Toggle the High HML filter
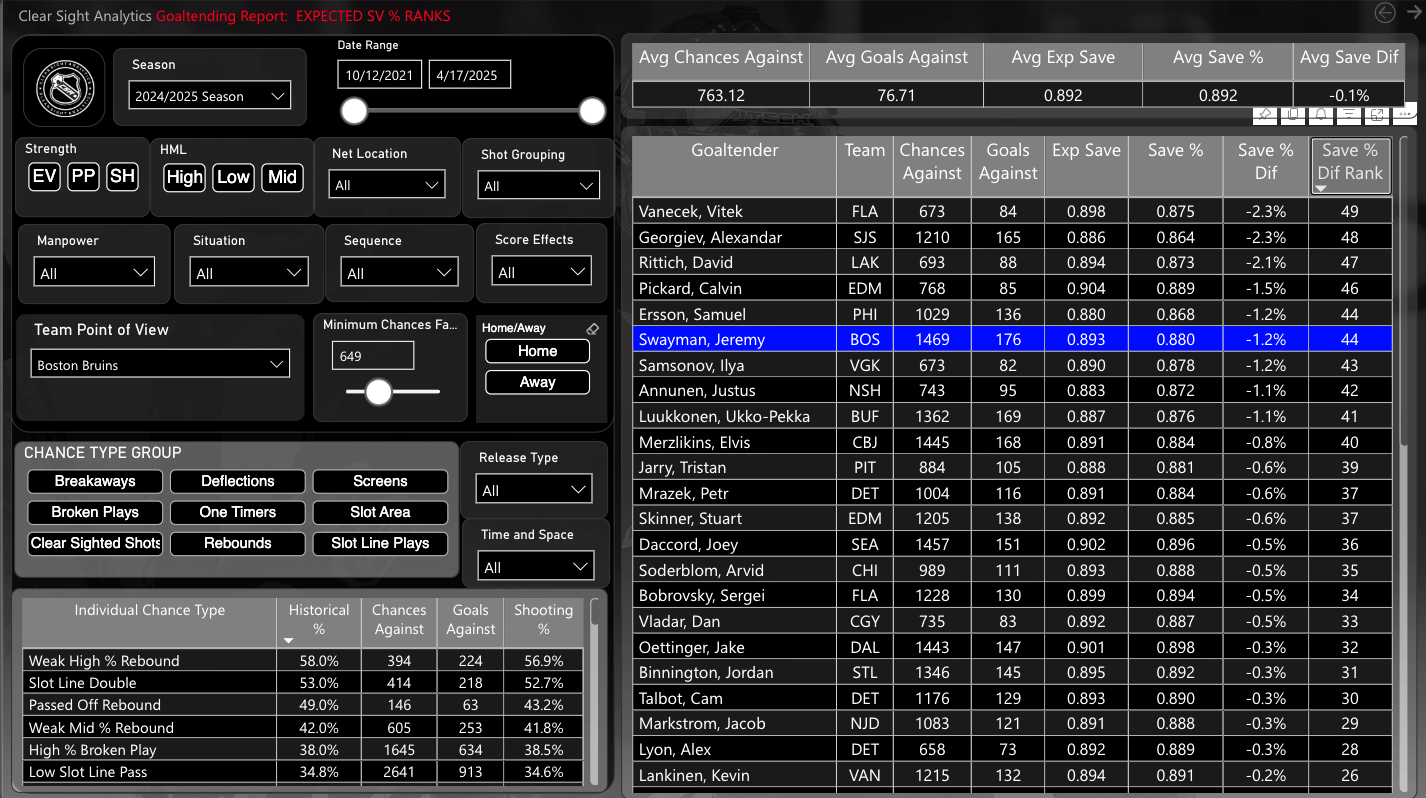Image resolution: width=1426 pixels, height=798 pixels. [185, 177]
